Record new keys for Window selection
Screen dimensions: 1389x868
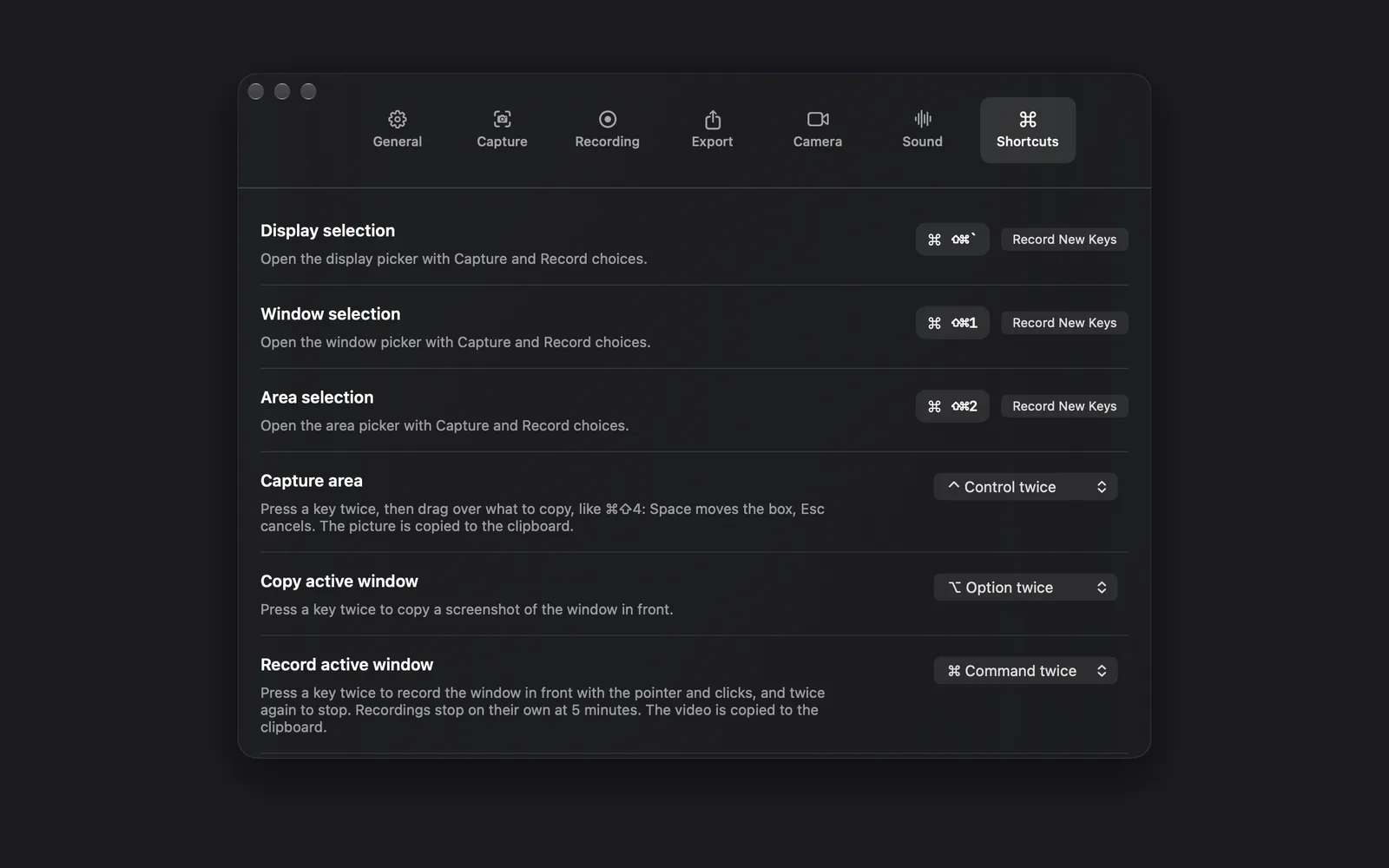point(1064,323)
